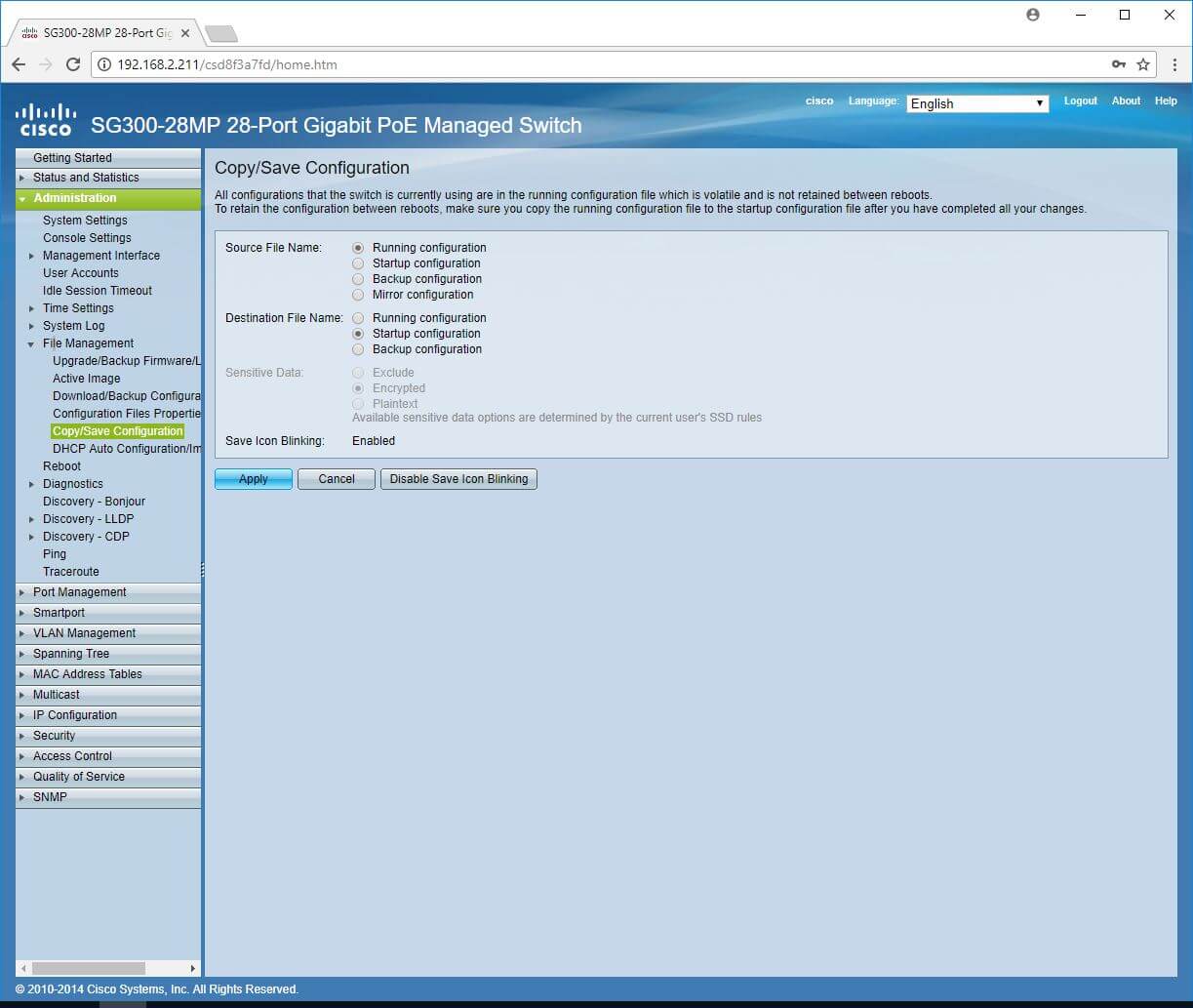The height and width of the screenshot is (1008, 1193).
Task: Select Mirror configuration as source file
Action: coord(358,295)
